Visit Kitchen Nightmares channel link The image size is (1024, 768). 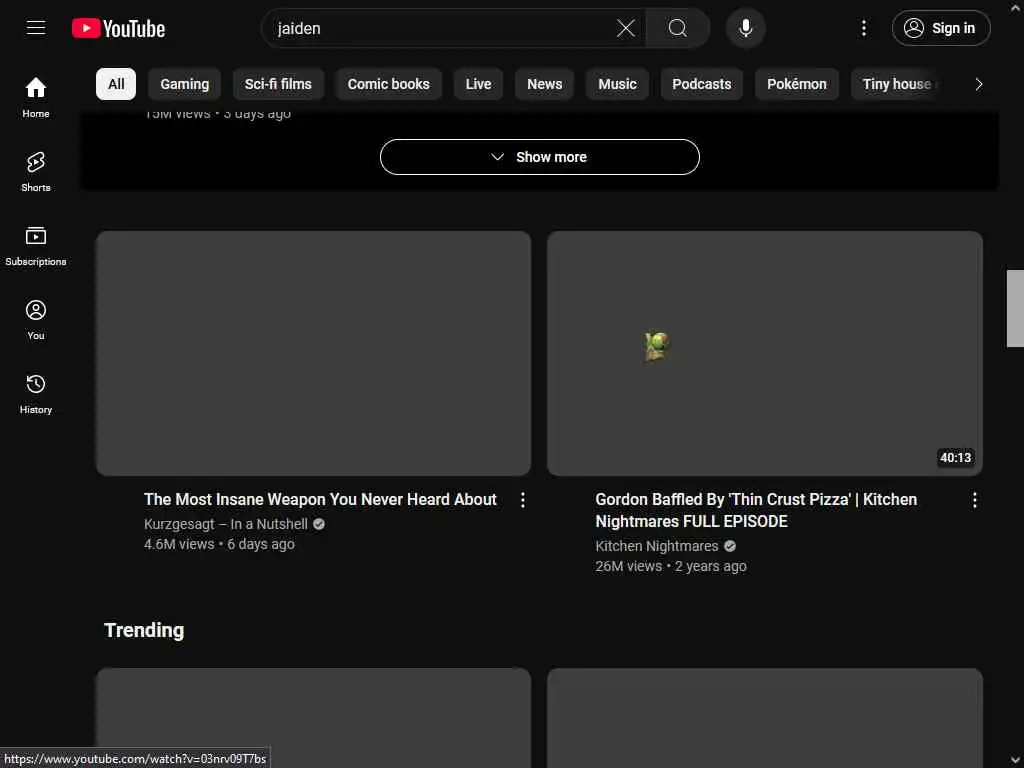pyautogui.click(x=656, y=546)
